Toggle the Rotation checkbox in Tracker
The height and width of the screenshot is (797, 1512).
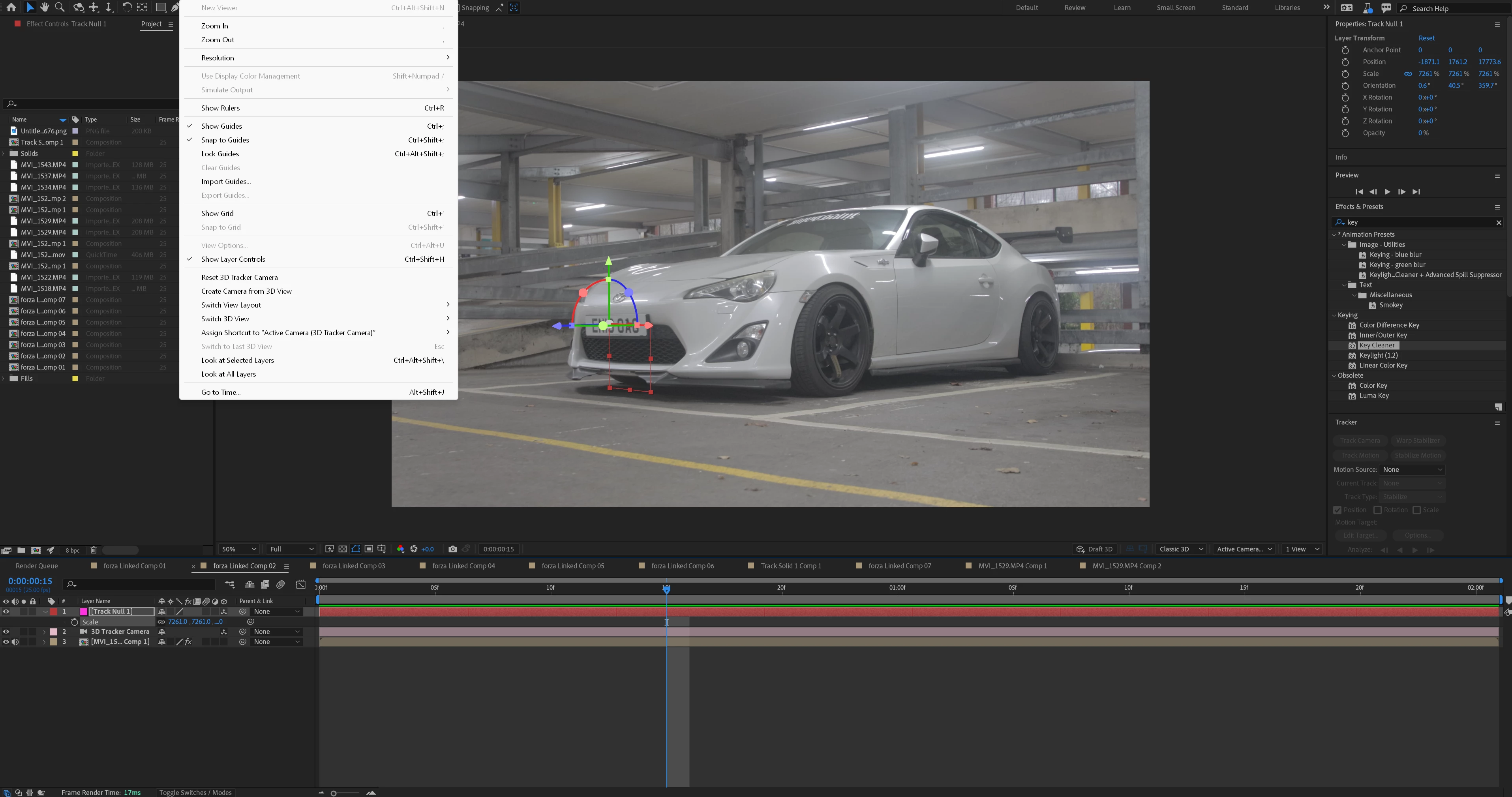point(1378,510)
